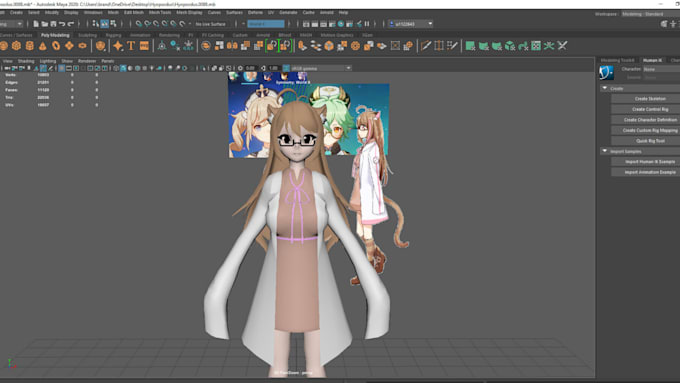Switch to the Modeling Toolkit tab
The height and width of the screenshot is (383, 680).
click(618, 60)
